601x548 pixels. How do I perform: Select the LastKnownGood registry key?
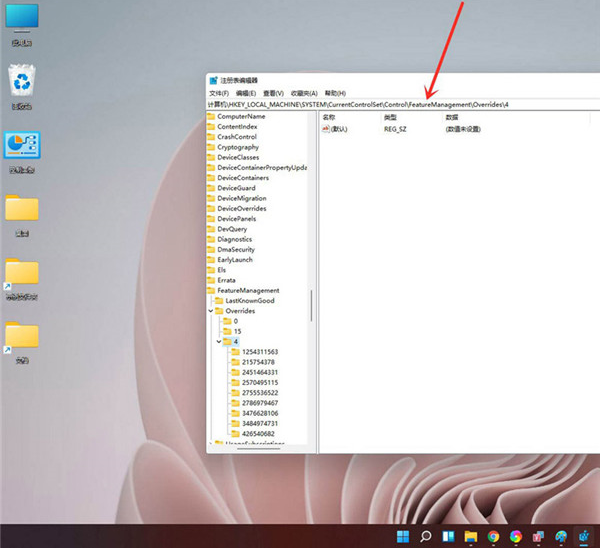coord(249,300)
